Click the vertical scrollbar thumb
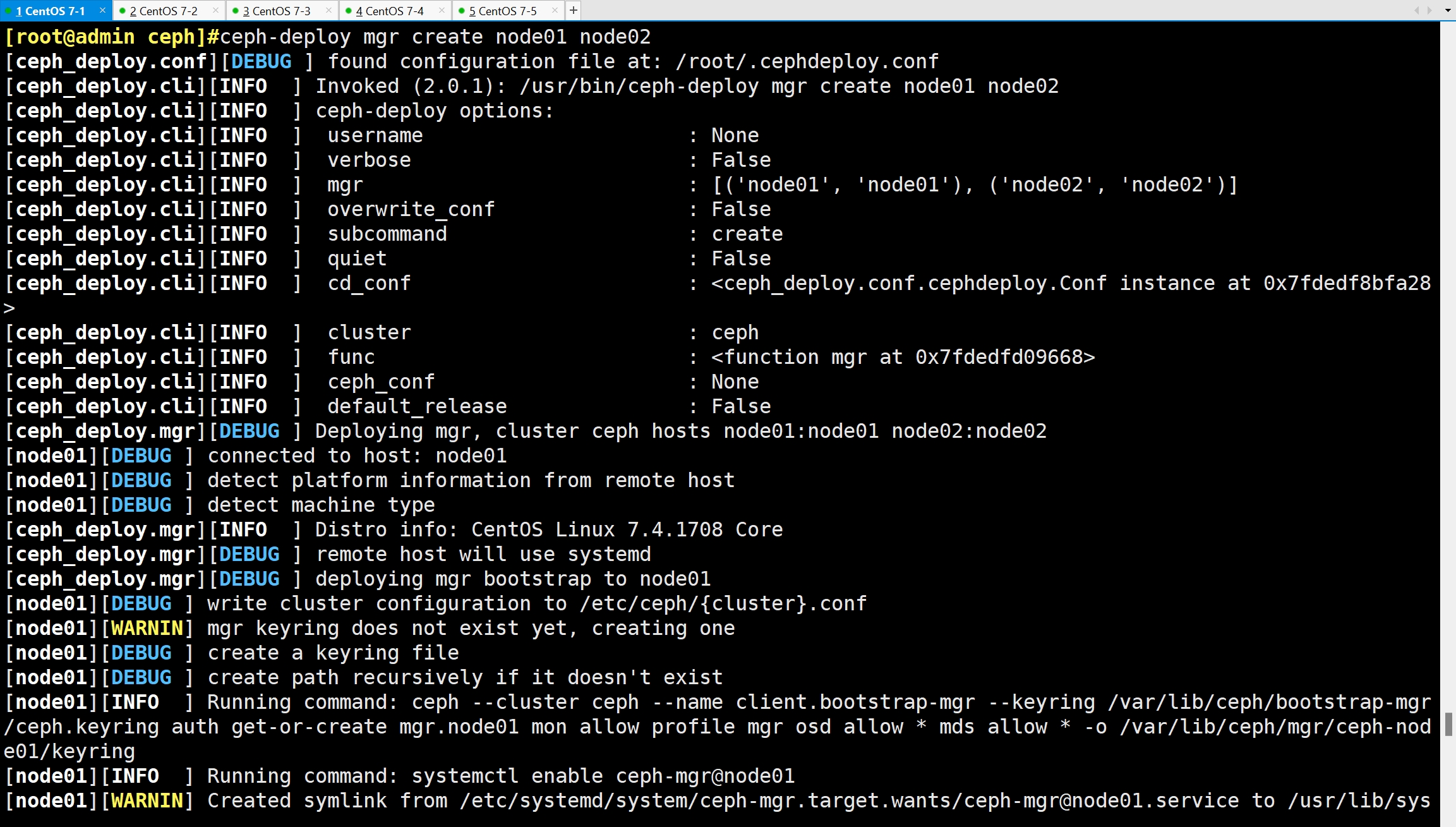Screen dimensions: 1456x827 pyautogui.click(x=1448, y=724)
